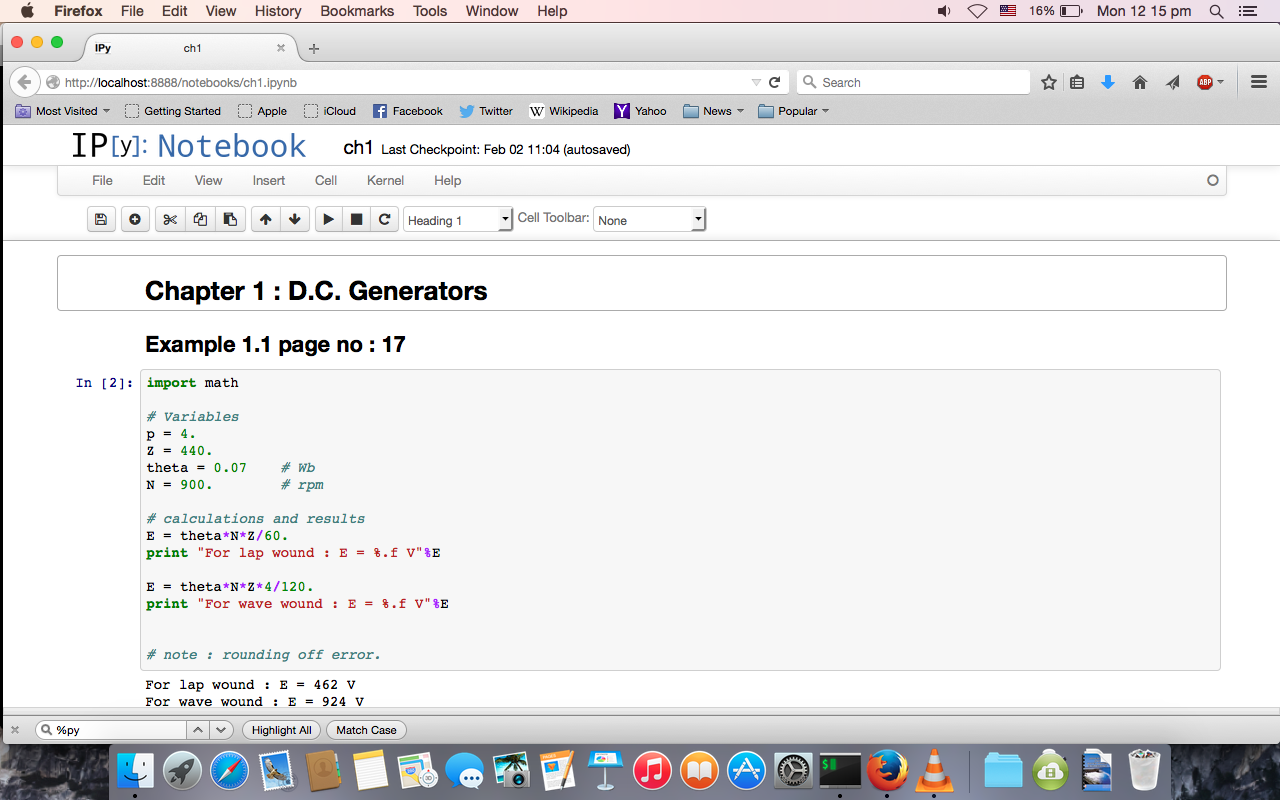Insert a cell below with plus icon
This screenshot has height=800, width=1280.
point(135,220)
